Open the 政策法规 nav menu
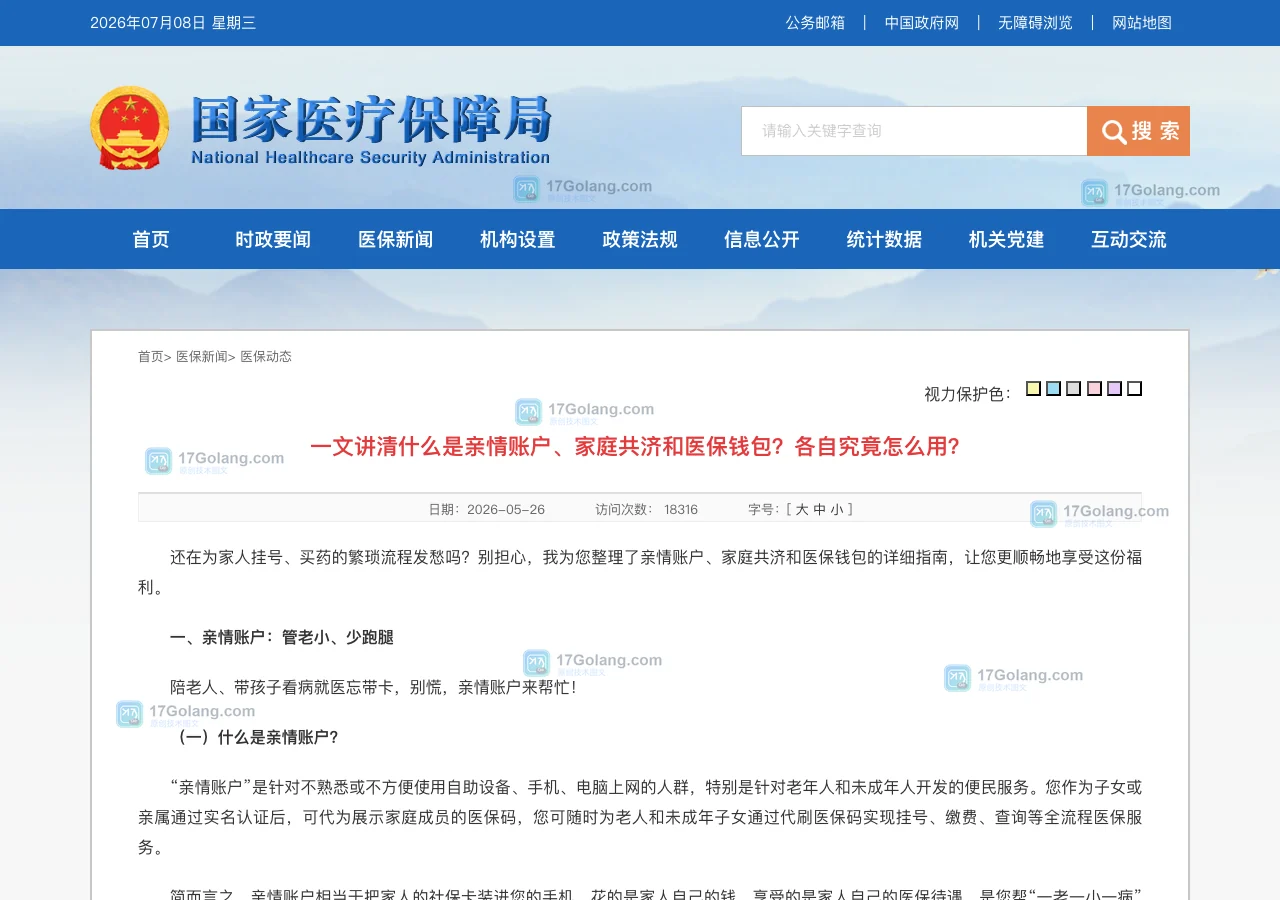1280x900 pixels. pyautogui.click(x=640, y=239)
